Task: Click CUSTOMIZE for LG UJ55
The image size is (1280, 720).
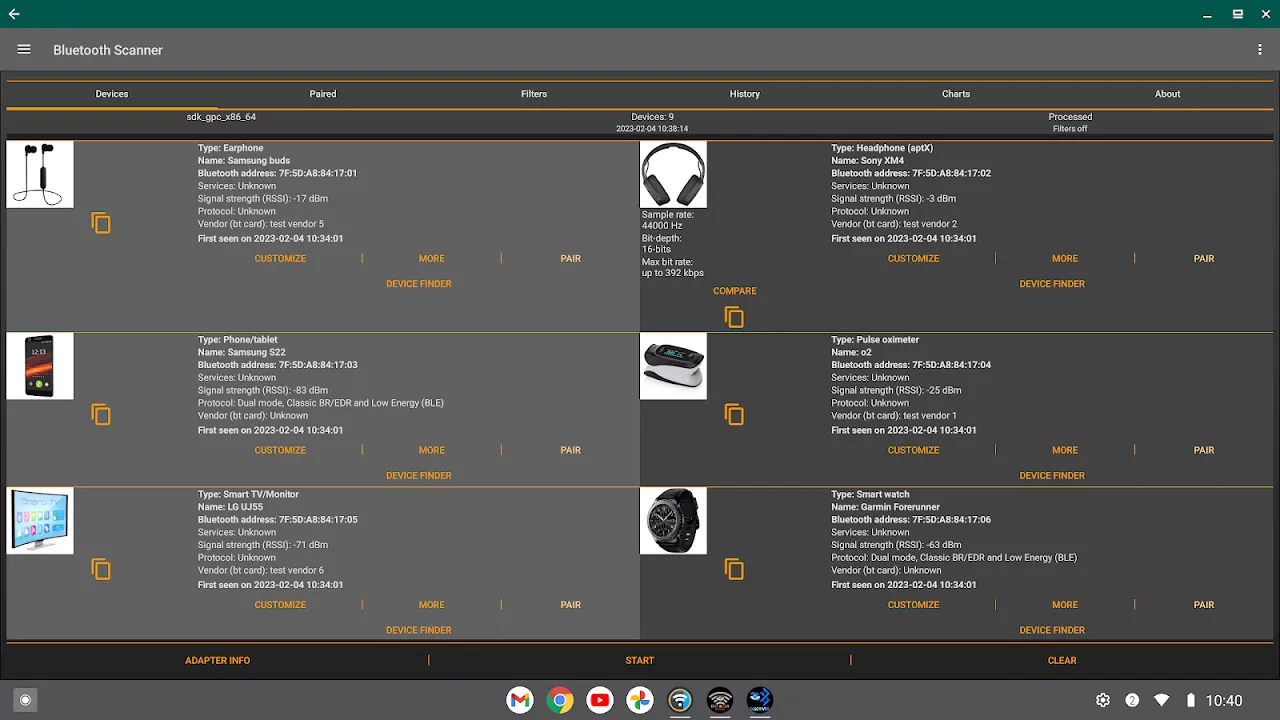Action: point(280,605)
